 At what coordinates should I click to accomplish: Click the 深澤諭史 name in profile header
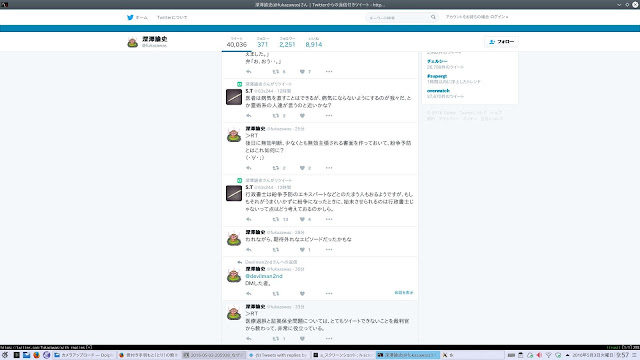(x=155, y=39)
